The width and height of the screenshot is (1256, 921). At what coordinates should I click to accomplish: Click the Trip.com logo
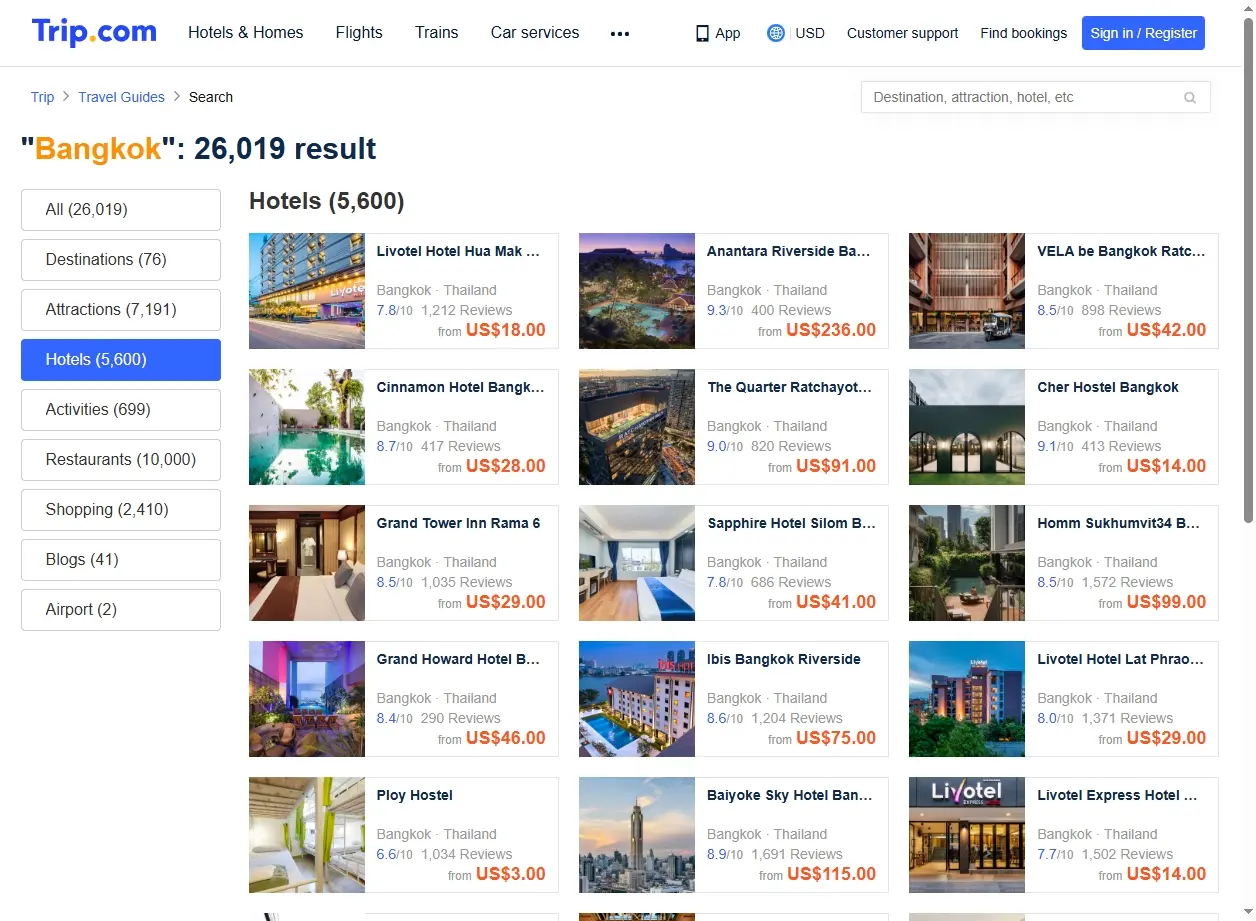click(94, 32)
